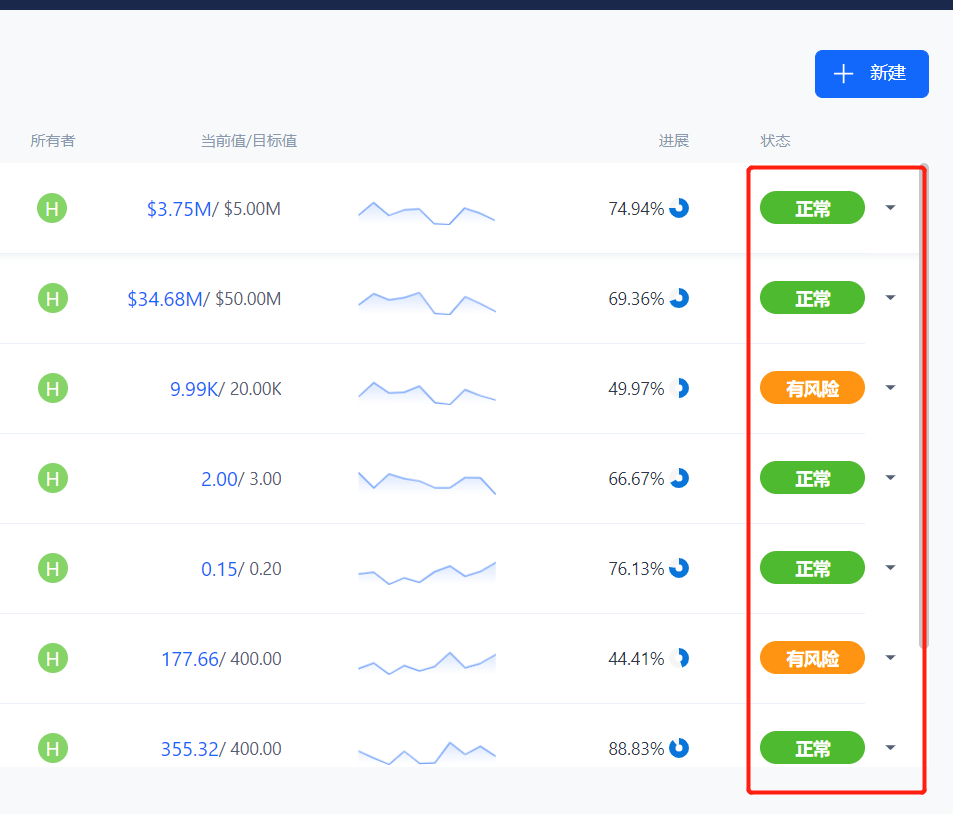Click progress ring icon beside 66.67%
953x814 pixels.
(x=679, y=478)
